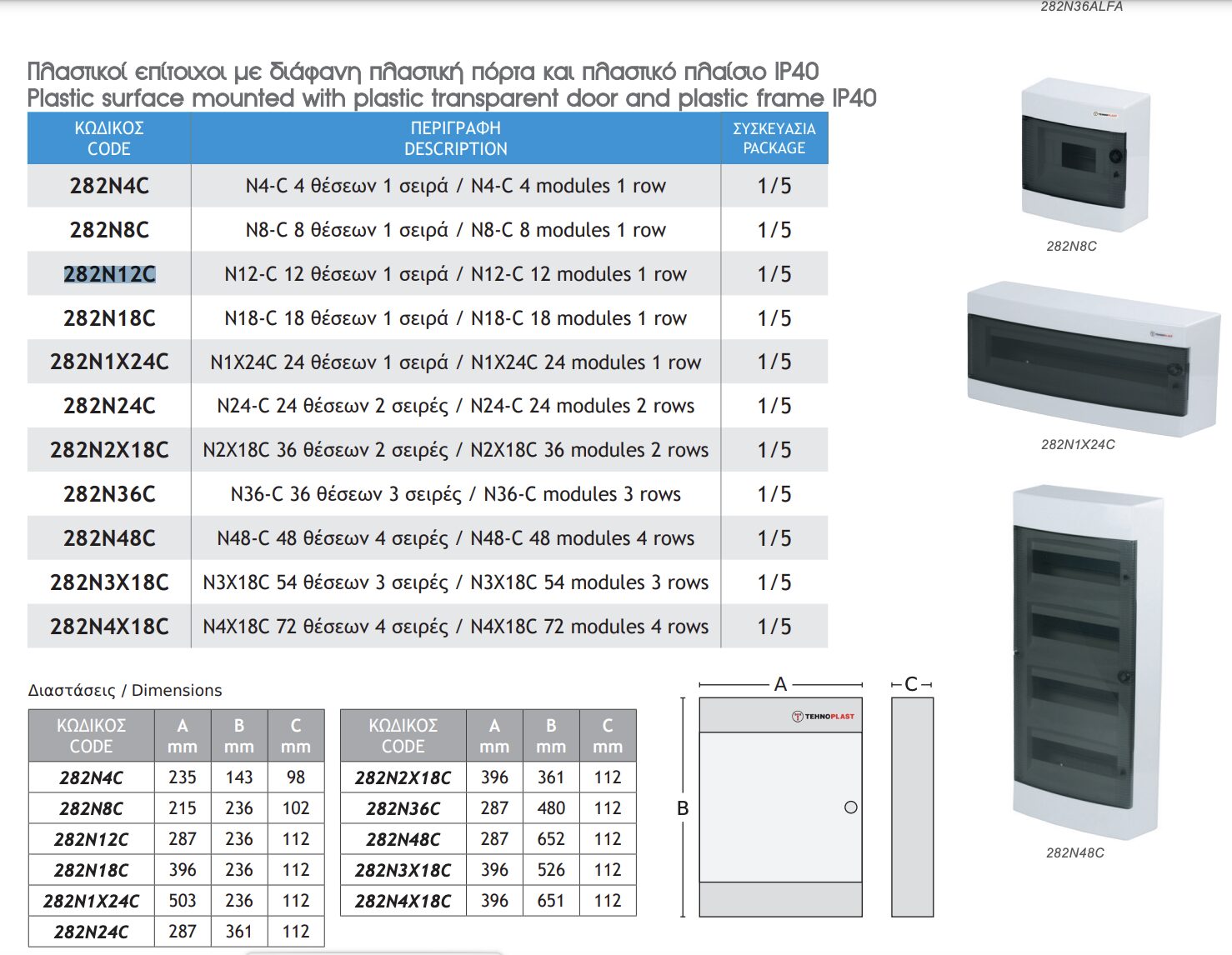Screen dimensions: 1232x955
Task: Click the 652 value for 282N48C dimensions
Action: click(551, 839)
